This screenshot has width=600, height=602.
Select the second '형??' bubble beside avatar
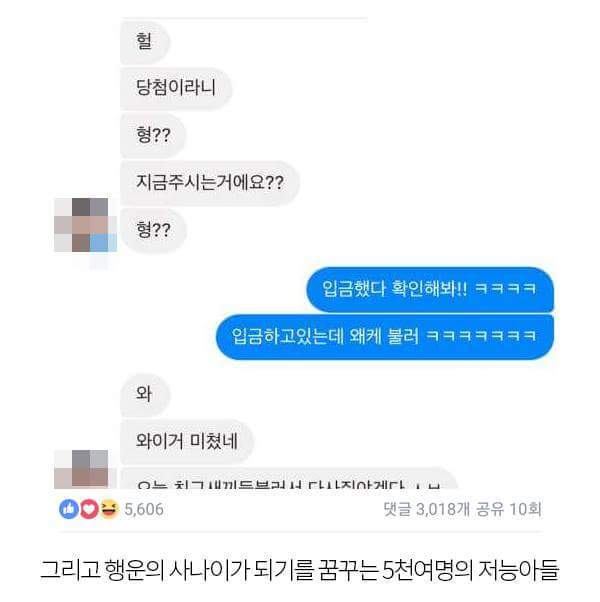(x=154, y=230)
